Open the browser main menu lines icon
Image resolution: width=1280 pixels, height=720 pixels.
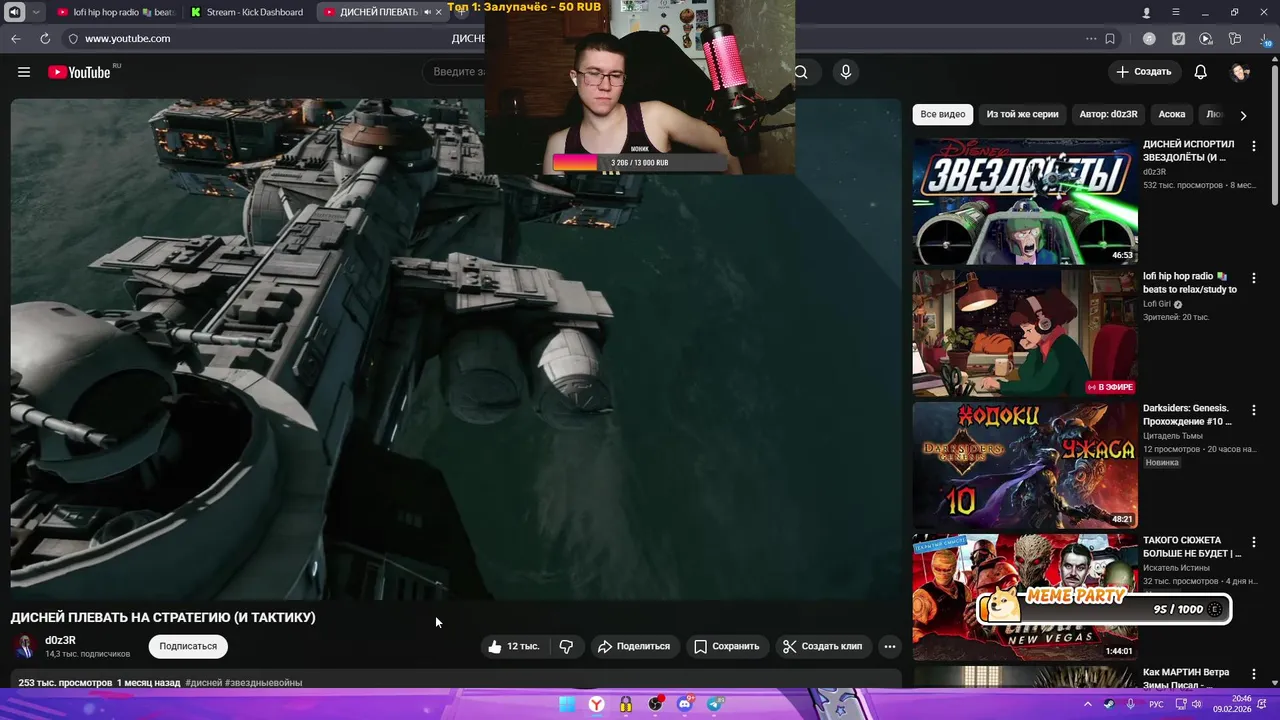pos(1176,12)
